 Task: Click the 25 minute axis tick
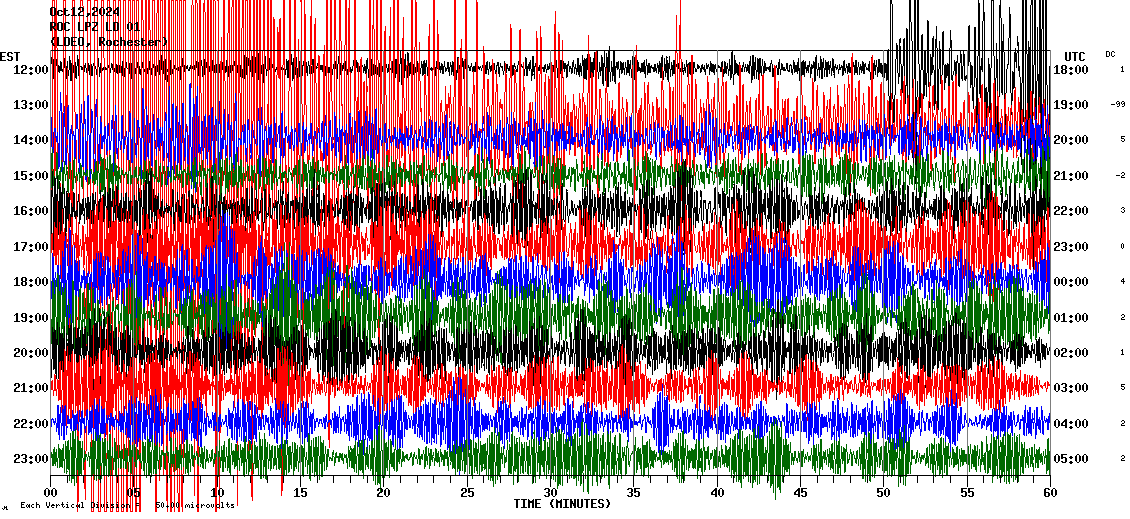(467, 492)
